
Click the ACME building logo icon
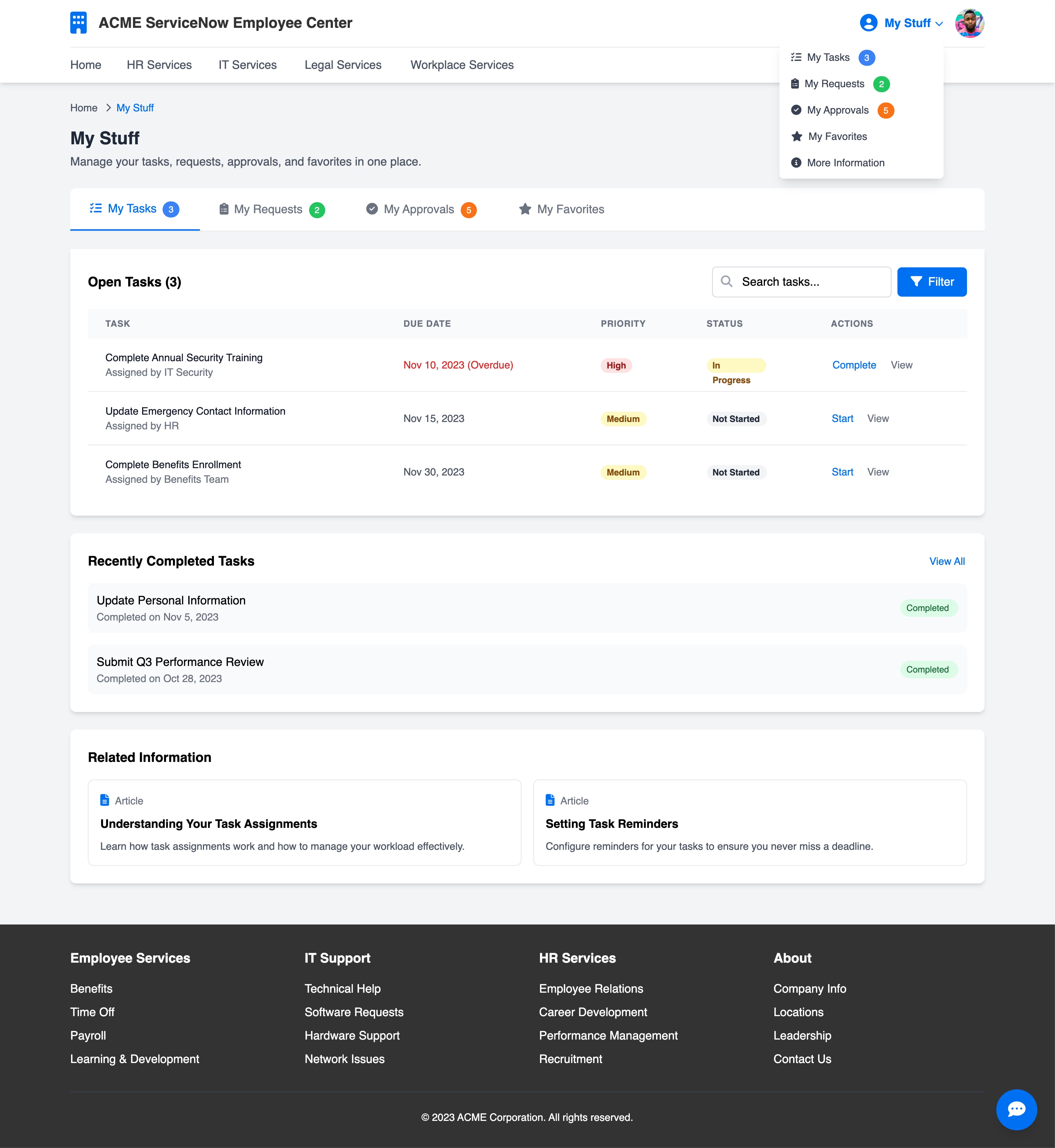(x=79, y=22)
